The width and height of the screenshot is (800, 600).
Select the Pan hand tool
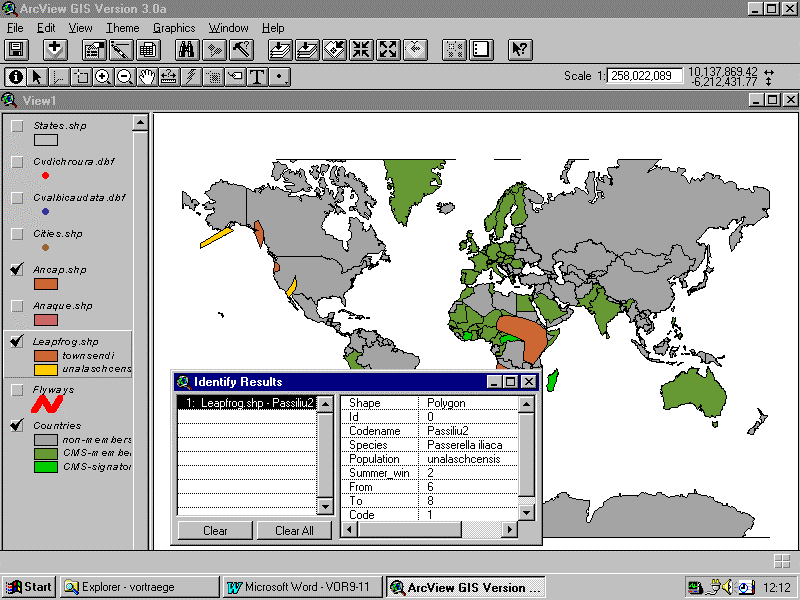pos(147,77)
